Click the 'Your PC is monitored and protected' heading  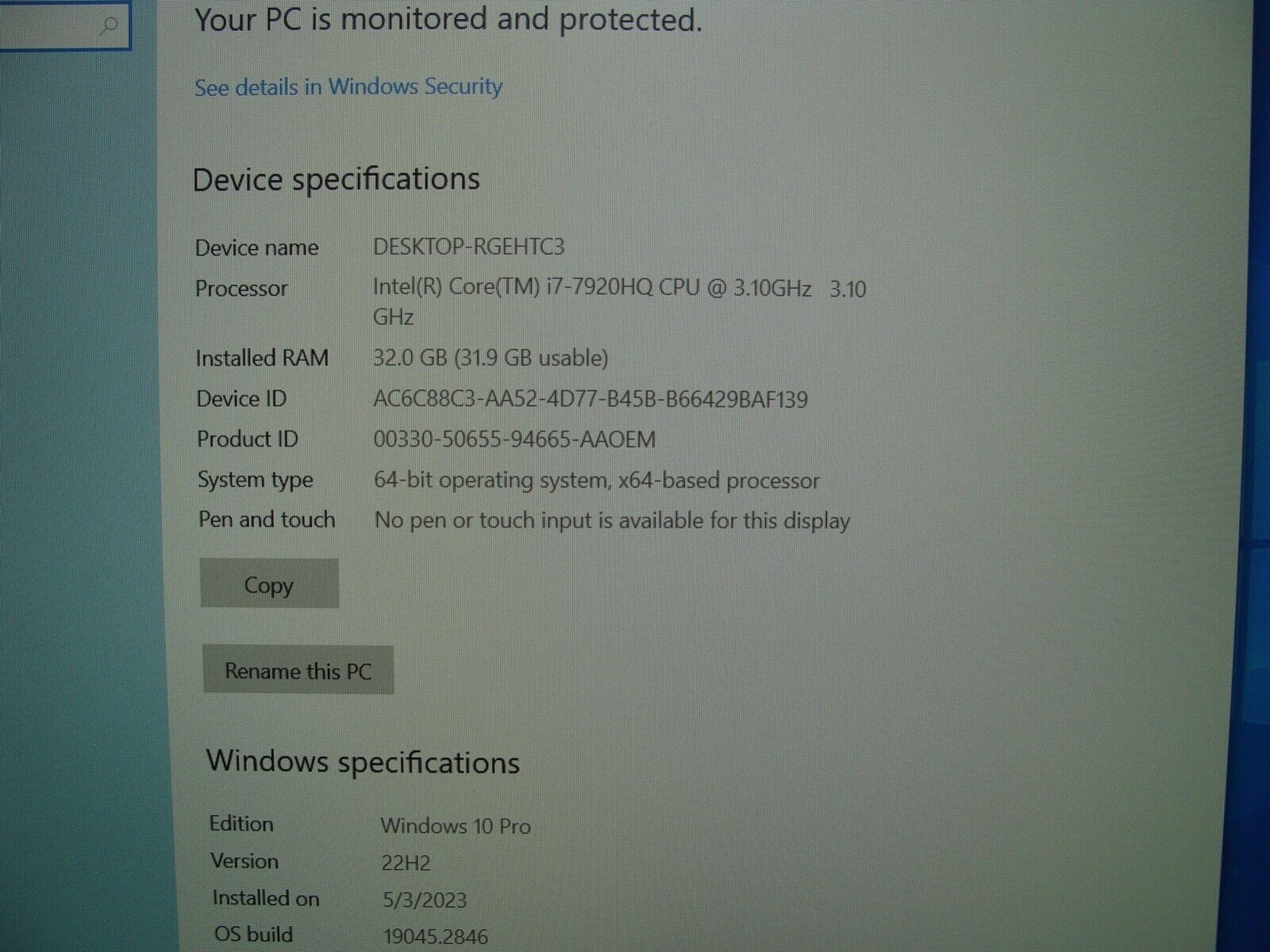coord(448,20)
